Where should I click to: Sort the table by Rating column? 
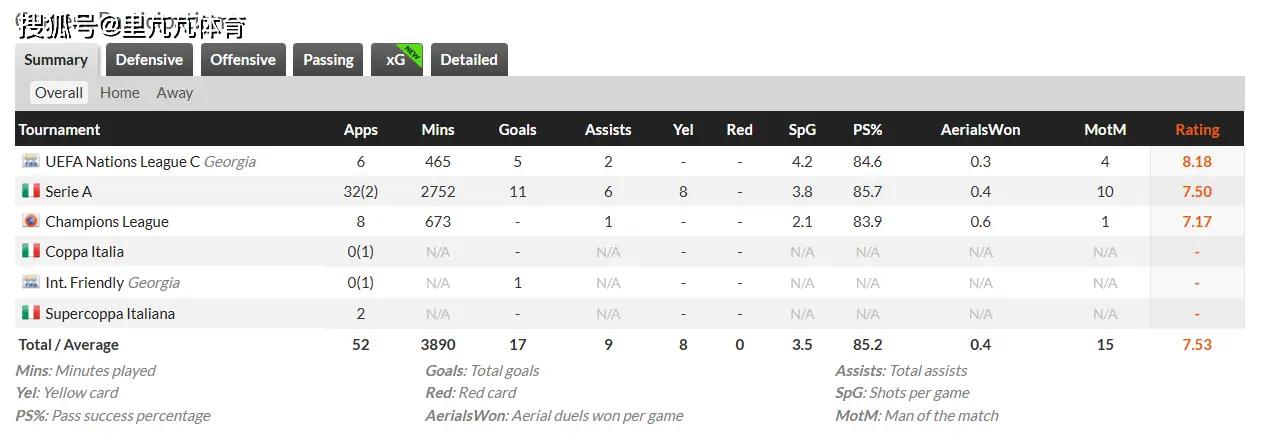(x=1197, y=130)
